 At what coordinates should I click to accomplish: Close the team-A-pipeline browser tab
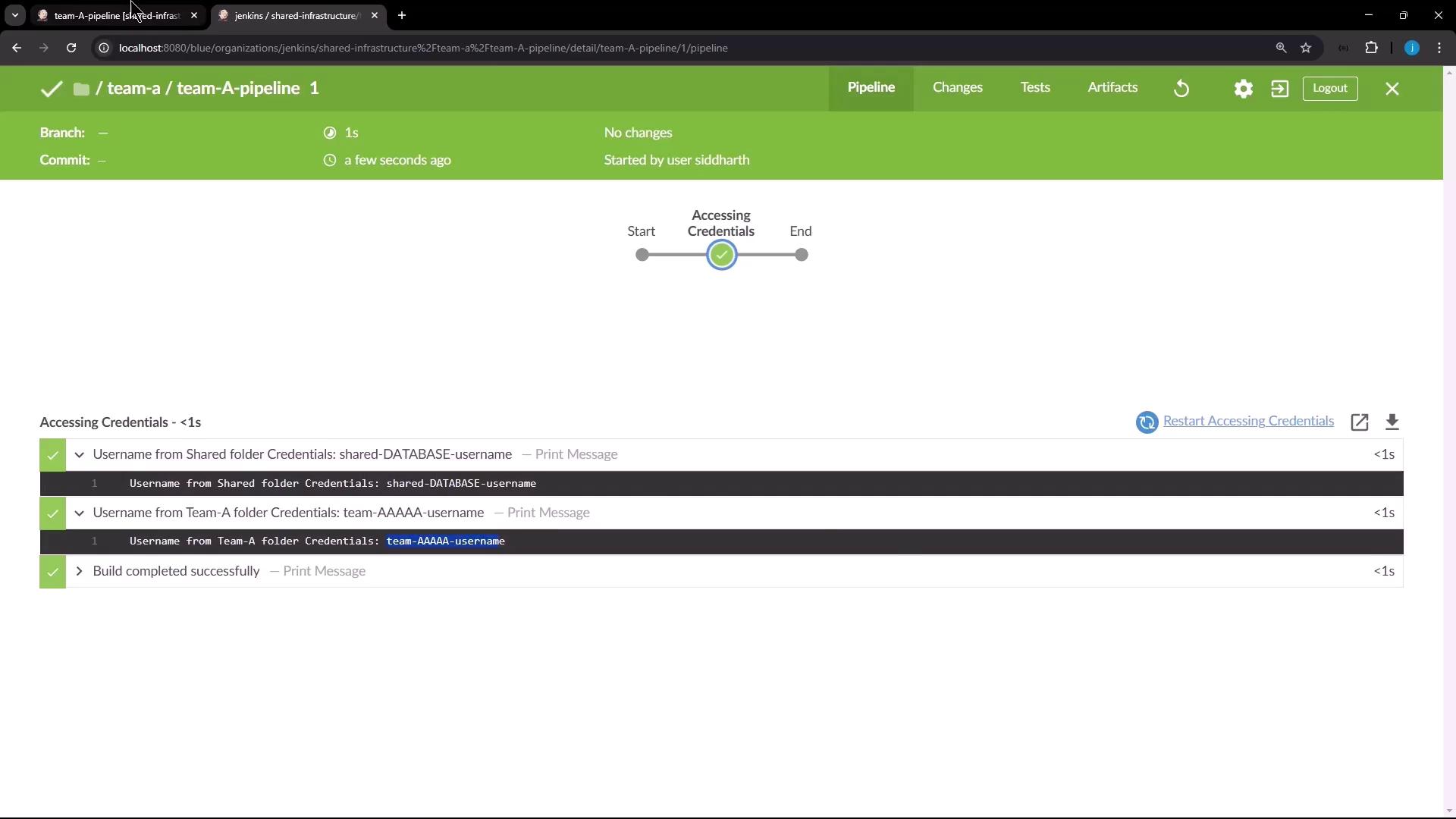coord(194,15)
